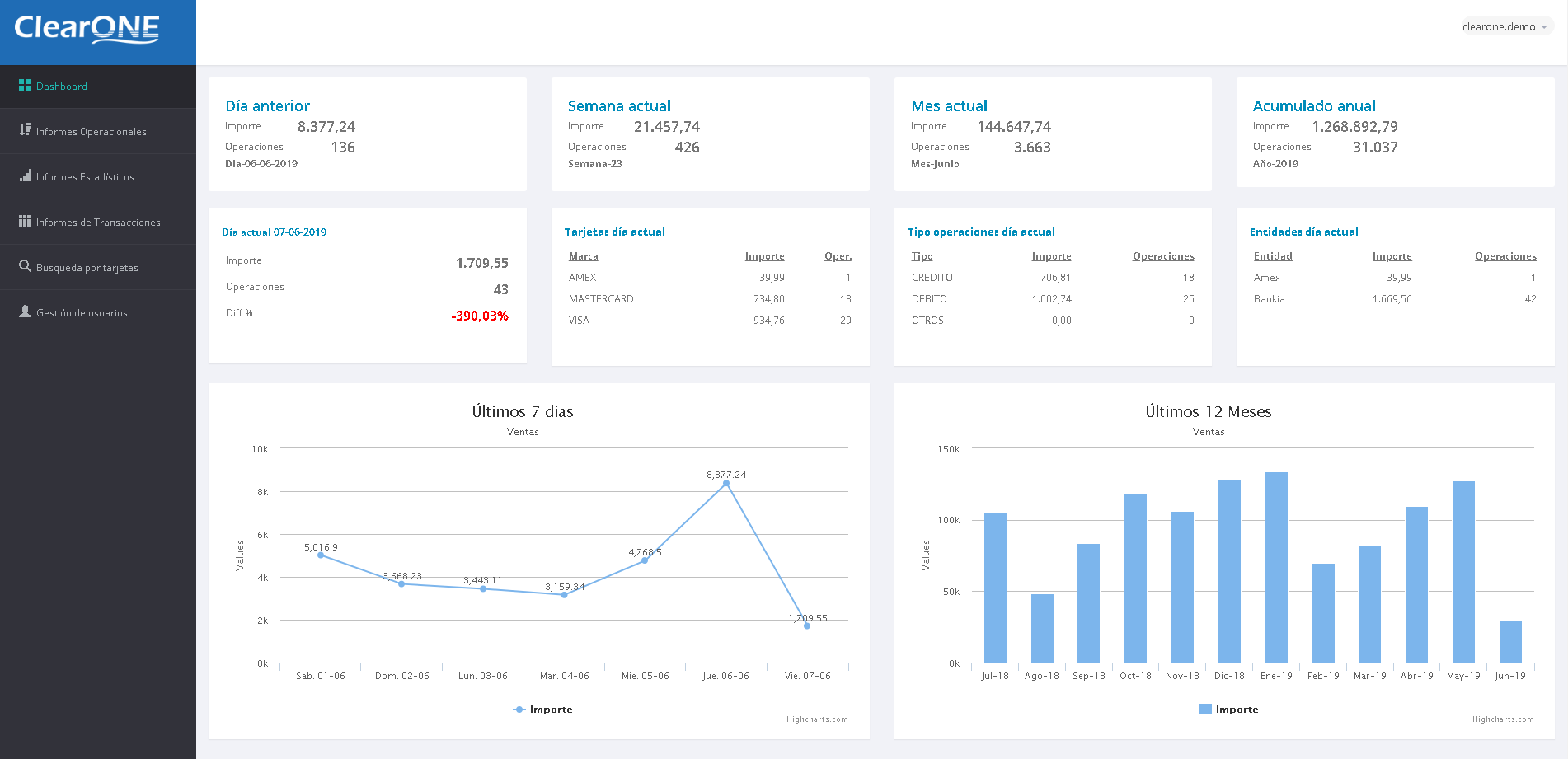Screen dimensions: 1568x759
Task: Click the 144.647,74 monthly amount
Action: click(1014, 127)
